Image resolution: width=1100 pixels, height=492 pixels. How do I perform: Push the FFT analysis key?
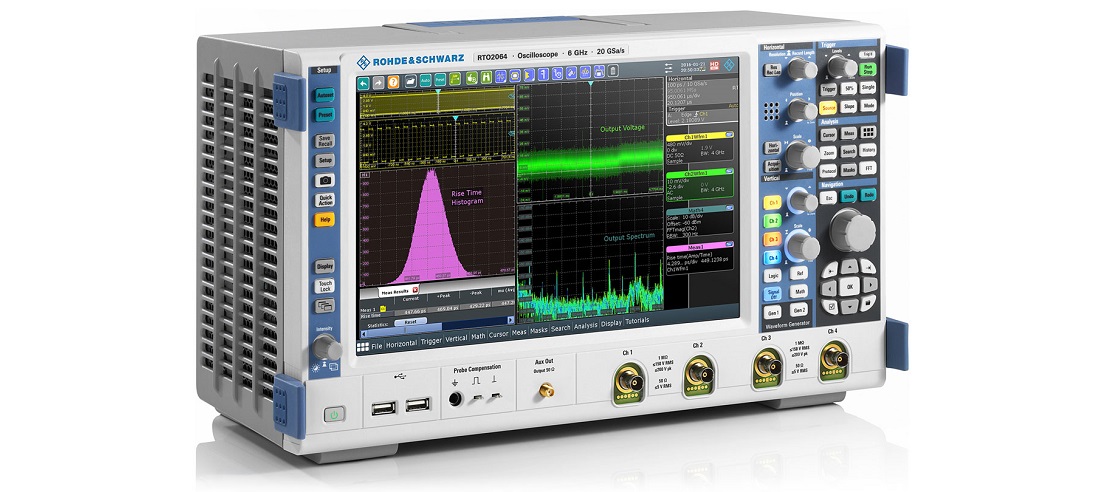point(868,168)
